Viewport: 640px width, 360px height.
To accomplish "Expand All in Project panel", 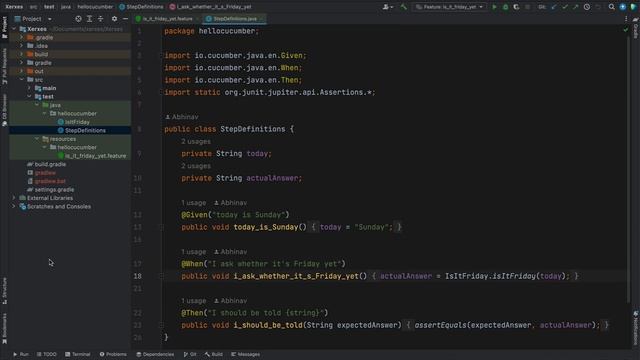I will click(89, 19).
